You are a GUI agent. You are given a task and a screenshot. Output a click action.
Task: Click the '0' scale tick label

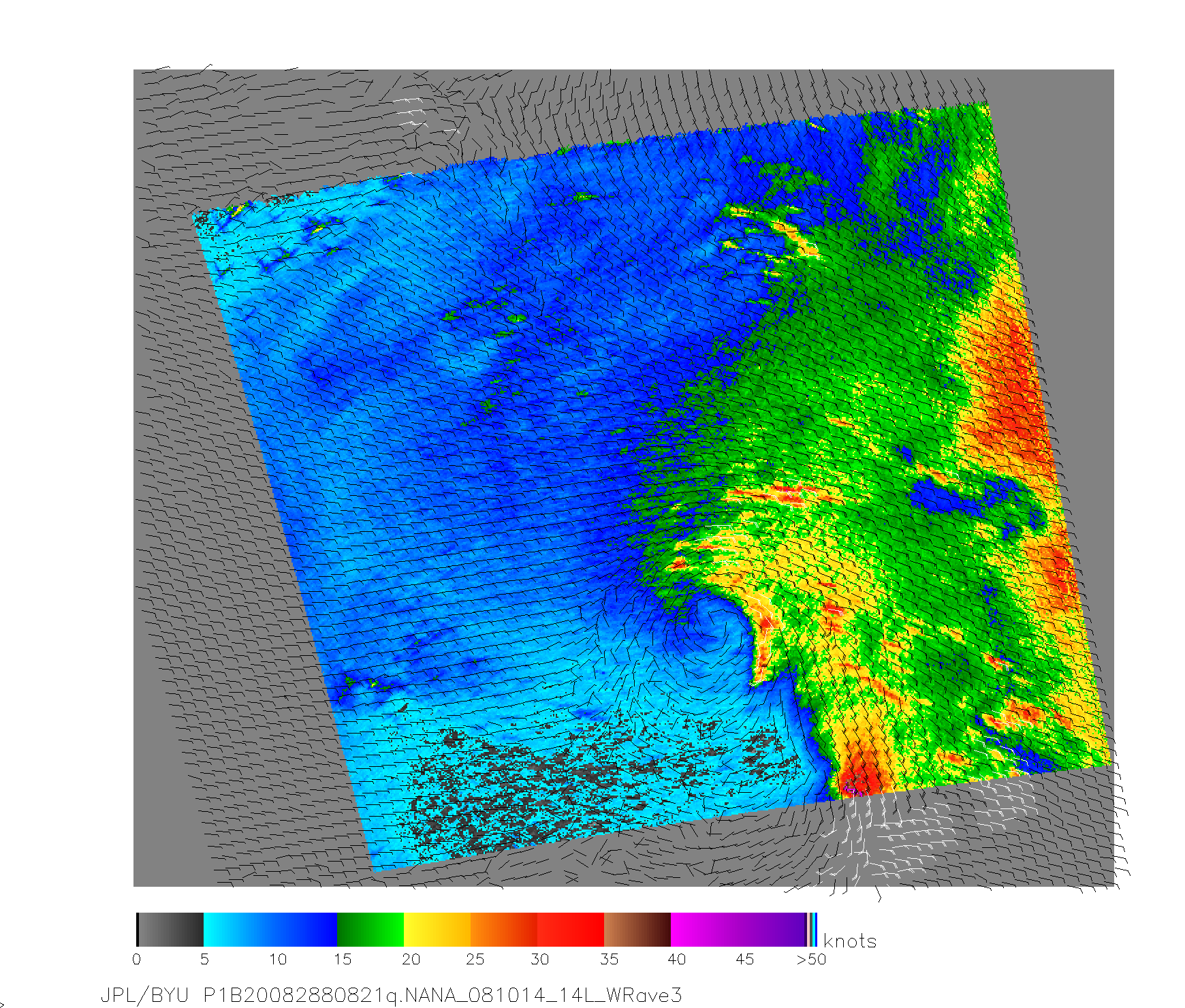click(137, 960)
